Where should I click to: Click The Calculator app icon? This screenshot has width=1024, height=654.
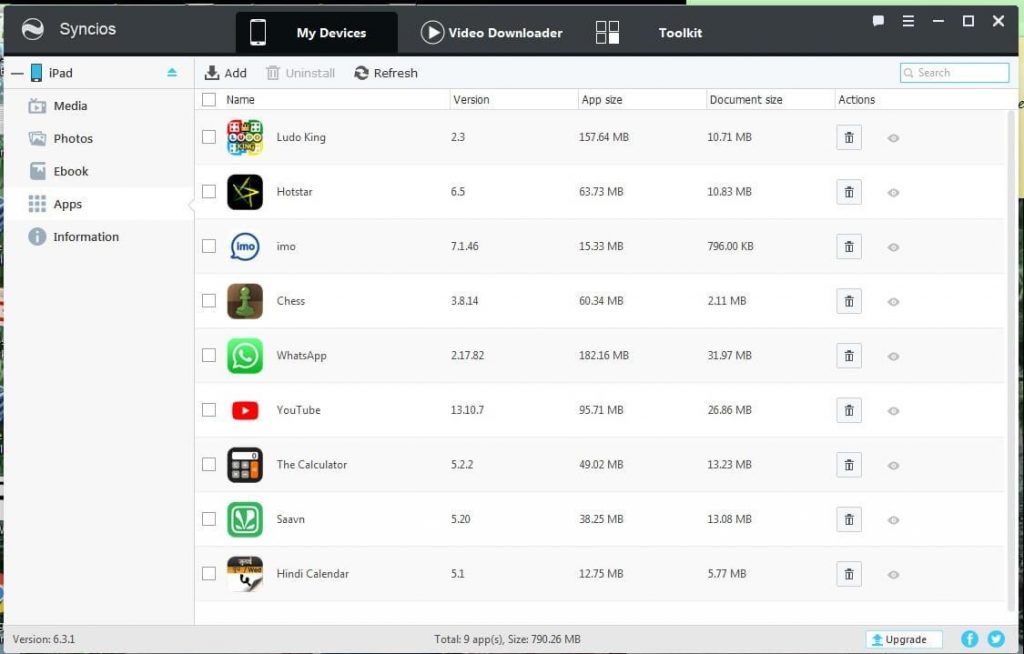point(245,465)
